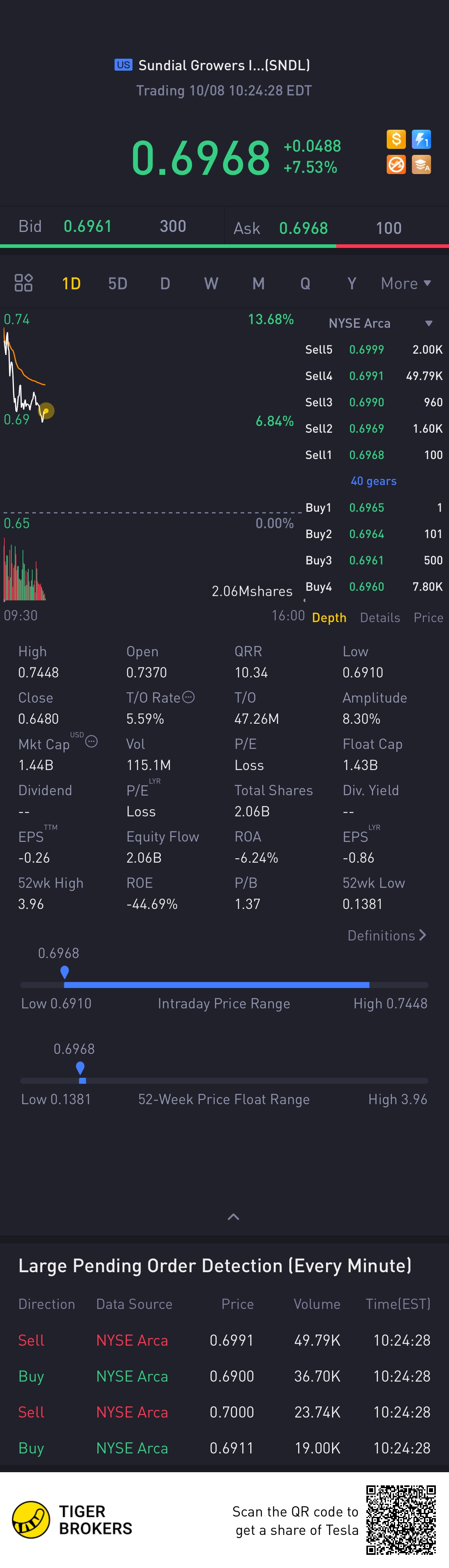The image size is (449, 1568).
Task: Tap the yellow dollar sign badge icon
Action: tap(396, 139)
